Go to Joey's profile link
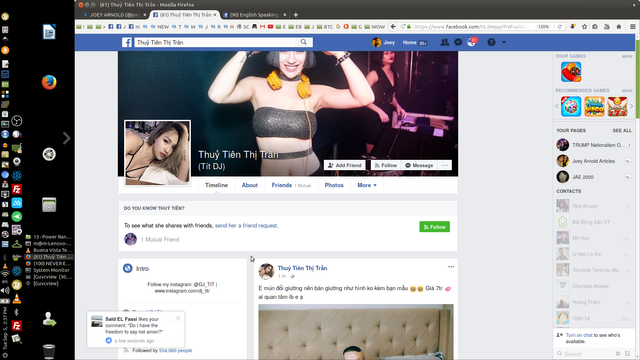Viewport: 640px width, 360px height. 383,42
